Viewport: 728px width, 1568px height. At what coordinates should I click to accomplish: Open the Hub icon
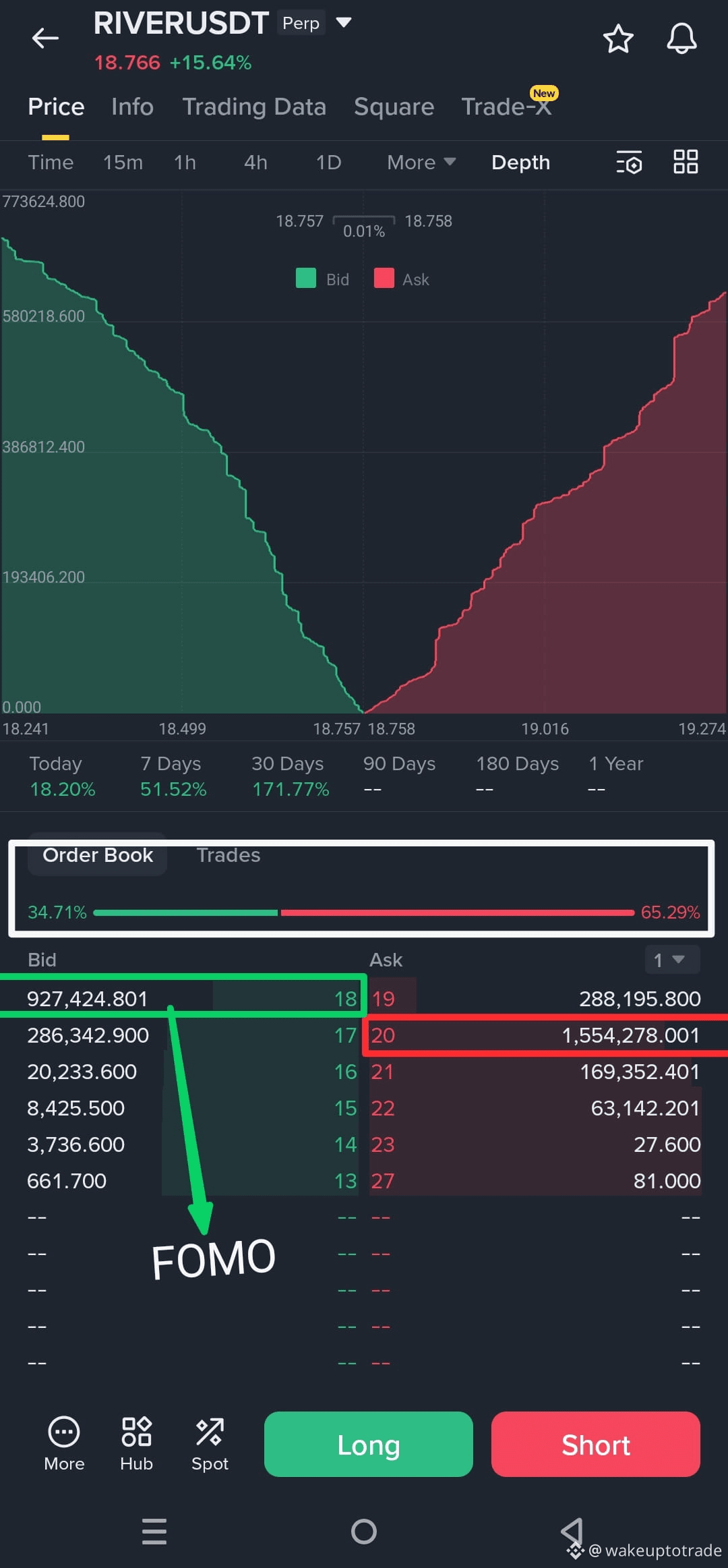coord(136,1444)
